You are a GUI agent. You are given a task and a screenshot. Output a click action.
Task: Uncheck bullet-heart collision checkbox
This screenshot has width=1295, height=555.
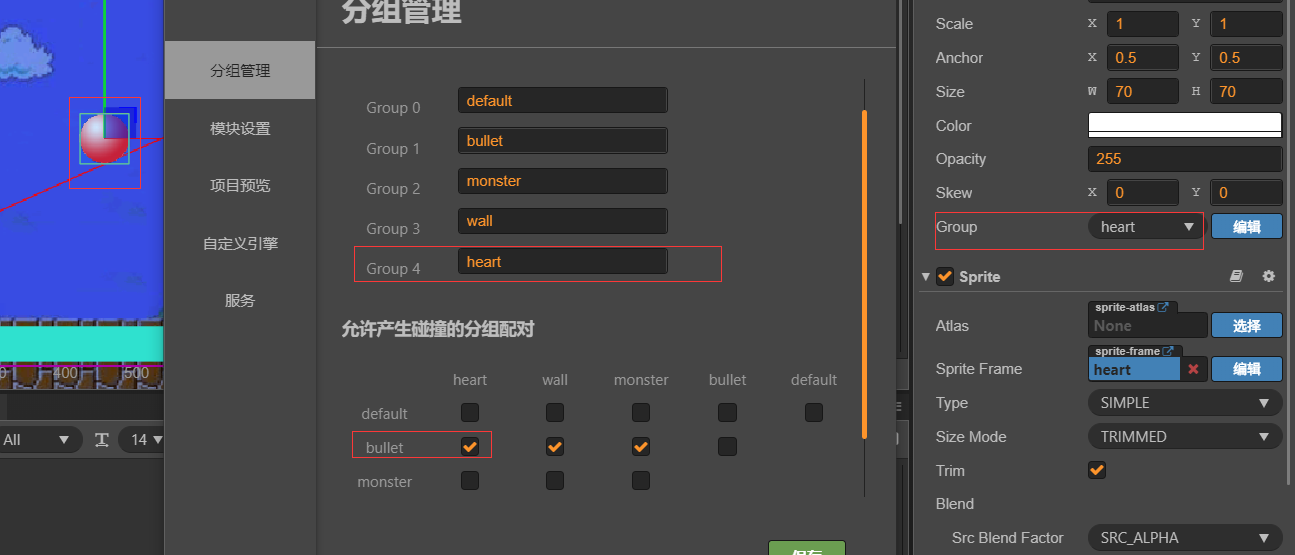click(x=470, y=447)
